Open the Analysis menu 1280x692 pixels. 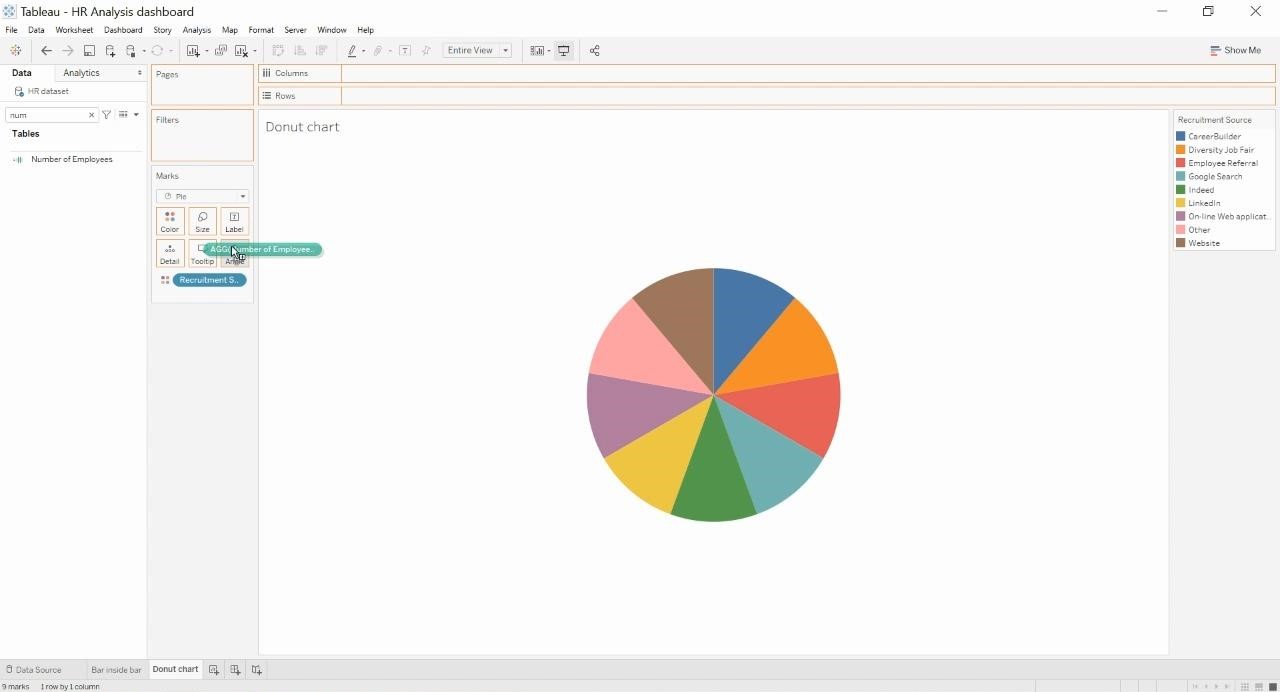[196, 30]
